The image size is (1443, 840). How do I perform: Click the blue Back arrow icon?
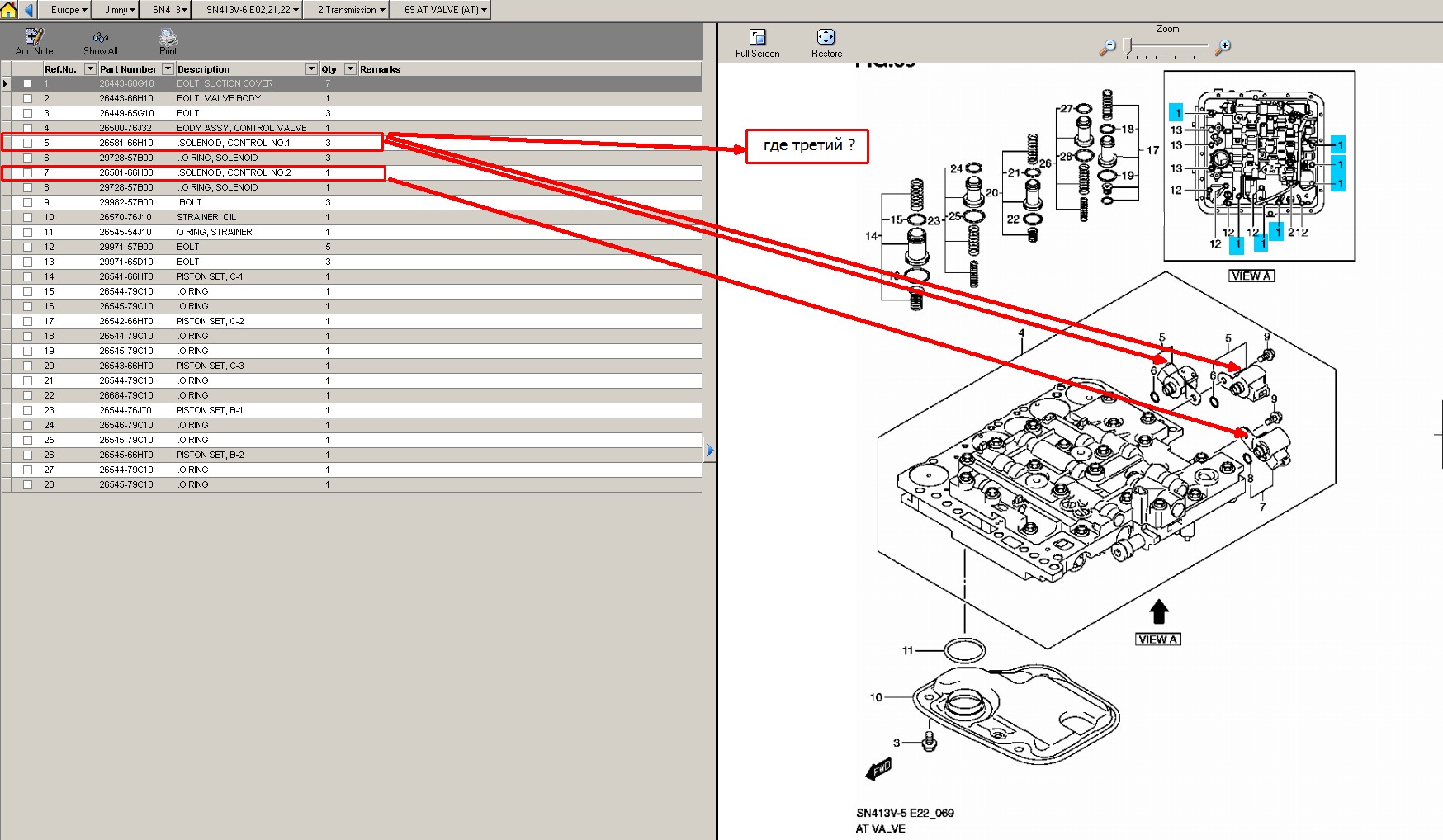coord(29,10)
